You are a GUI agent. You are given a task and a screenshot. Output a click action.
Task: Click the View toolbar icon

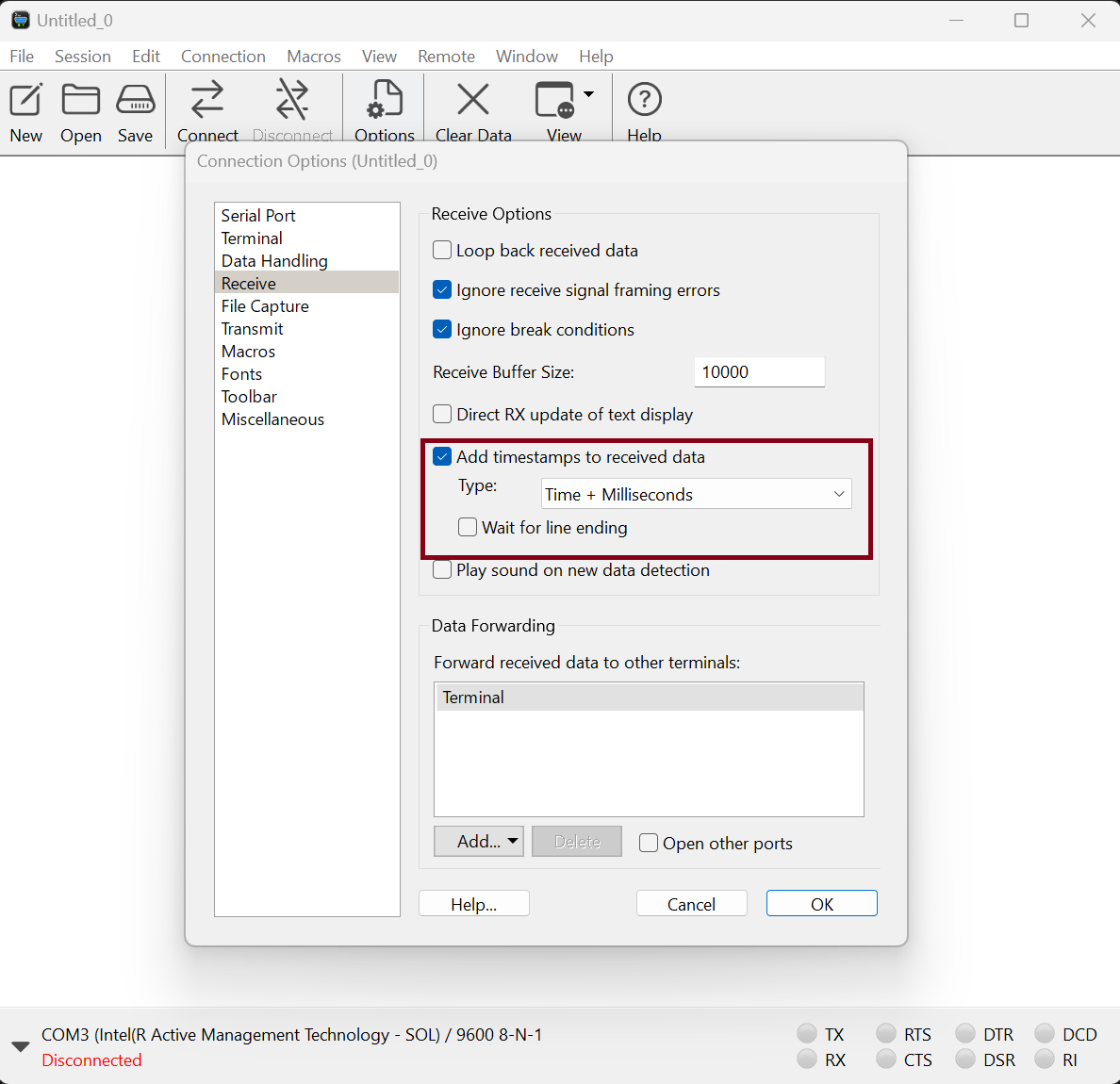pos(555,101)
